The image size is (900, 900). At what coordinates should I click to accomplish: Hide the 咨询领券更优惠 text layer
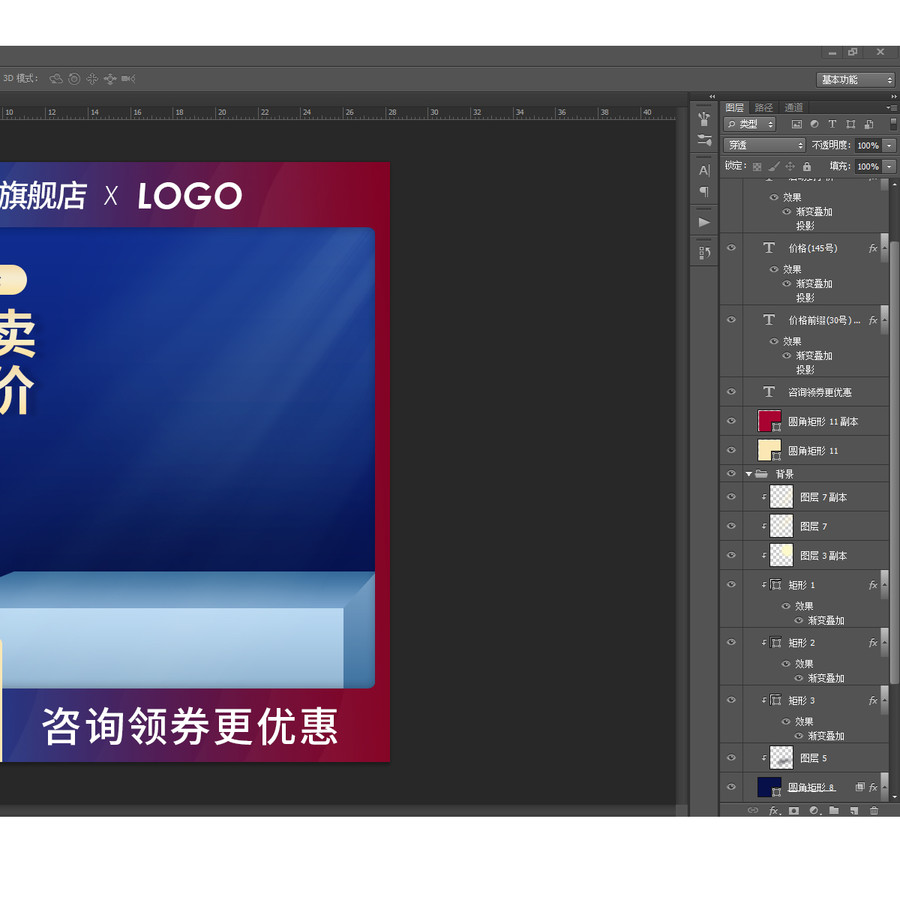point(731,392)
